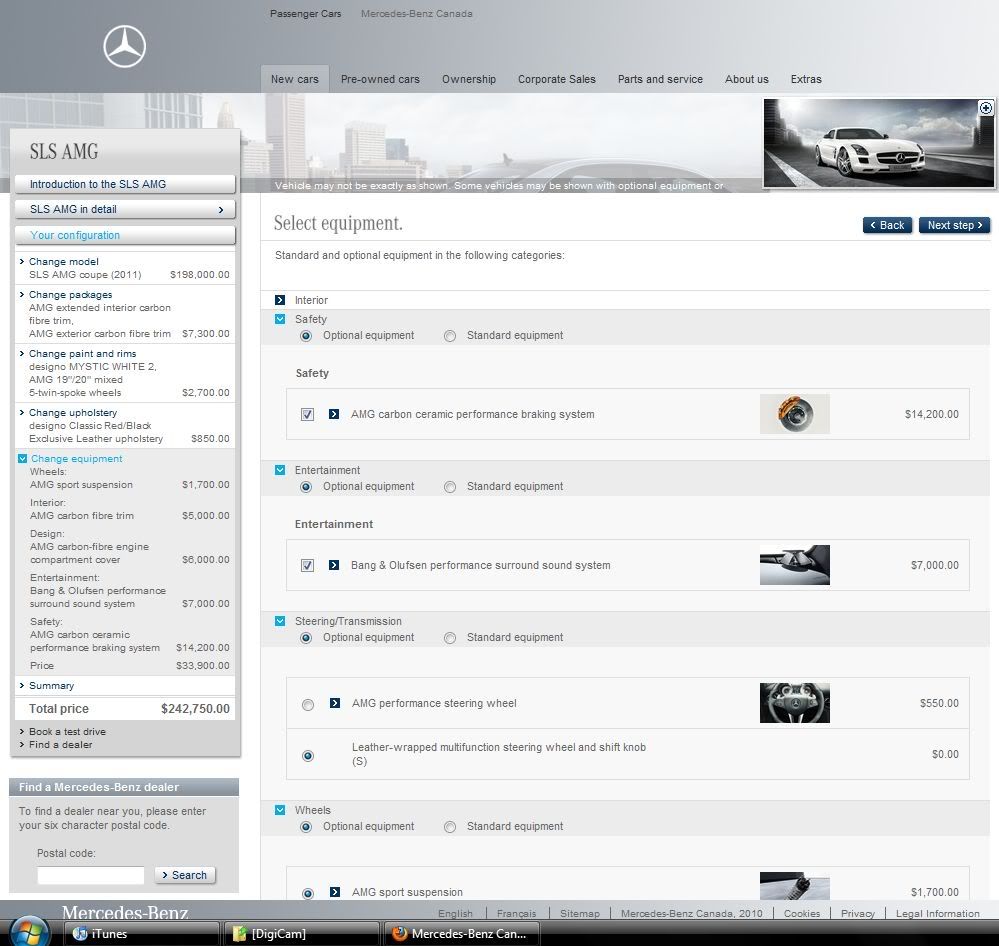Open Change model in configuration sidebar
Screen dimensions: 999x946
click(64, 261)
